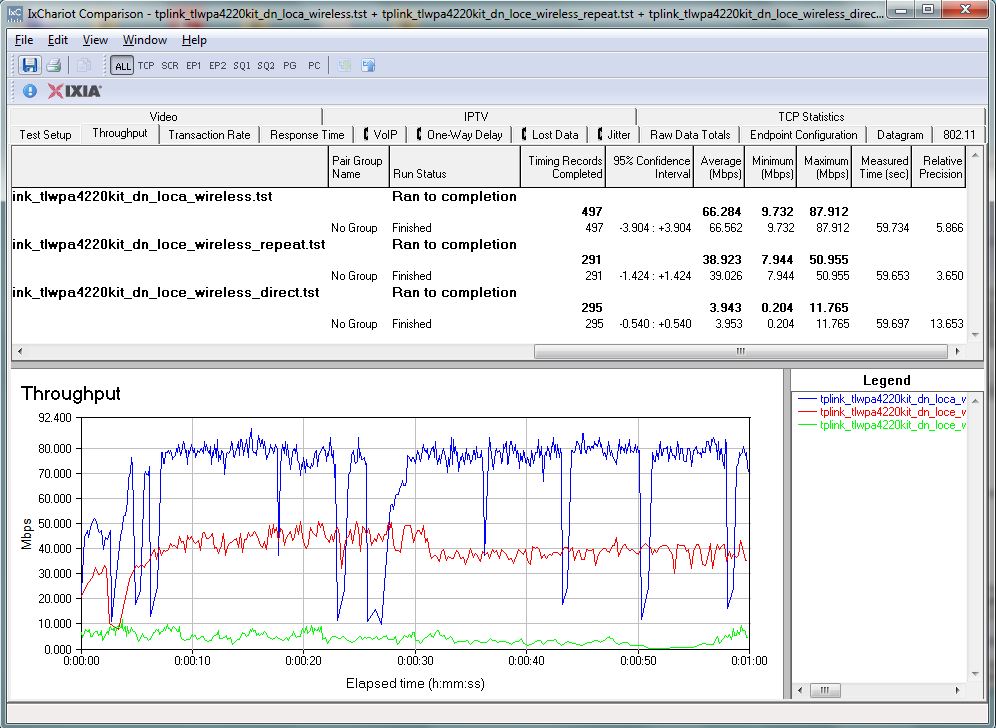Open the Help menu

click(x=194, y=40)
